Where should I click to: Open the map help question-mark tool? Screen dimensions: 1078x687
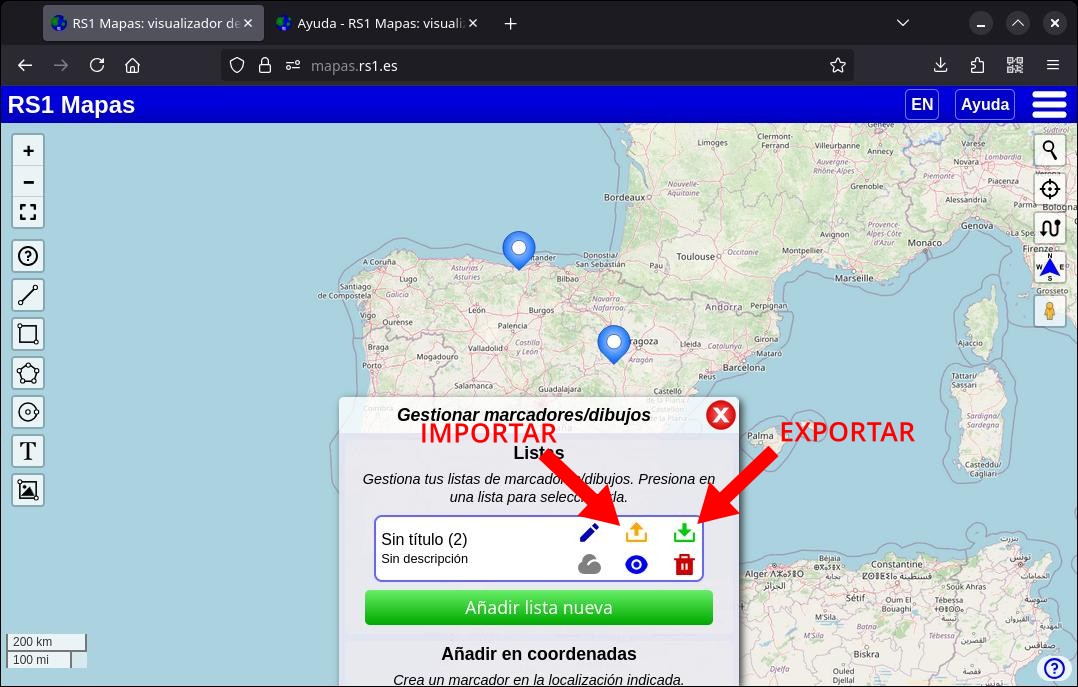coord(28,257)
